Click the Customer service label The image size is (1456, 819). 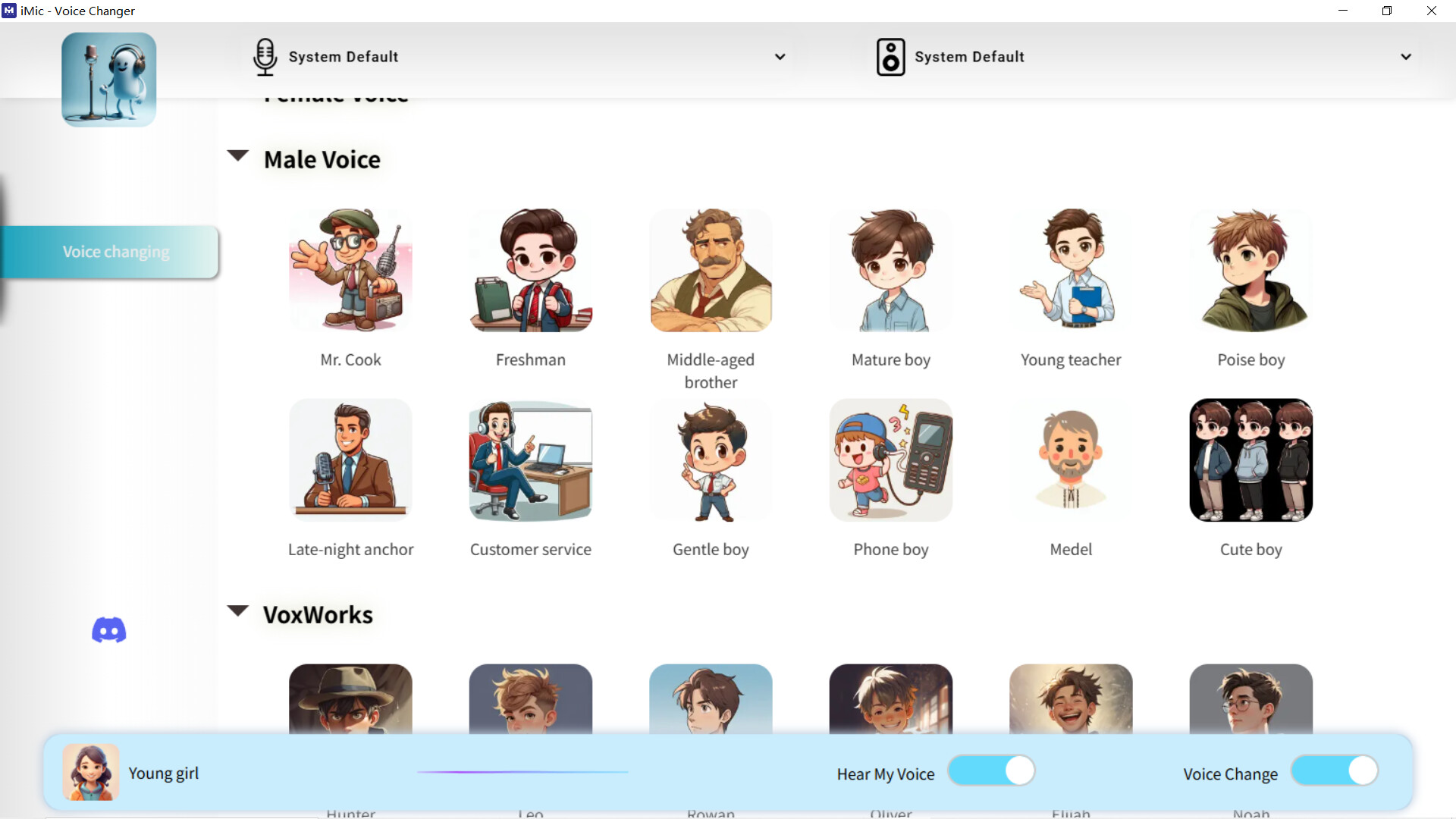(x=531, y=550)
